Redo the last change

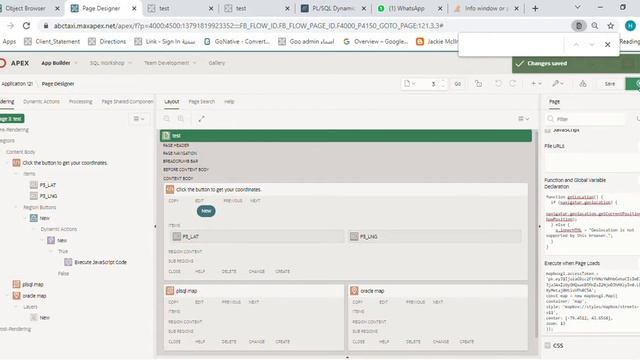(x=513, y=84)
